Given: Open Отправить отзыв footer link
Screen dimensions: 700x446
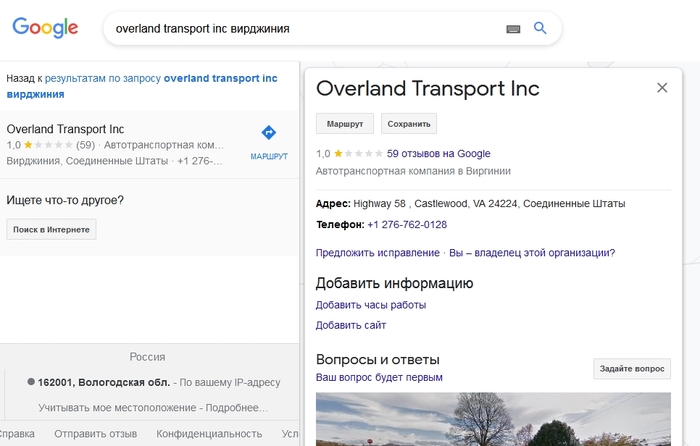Looking at the screenshot, I should tap(96, 433).
